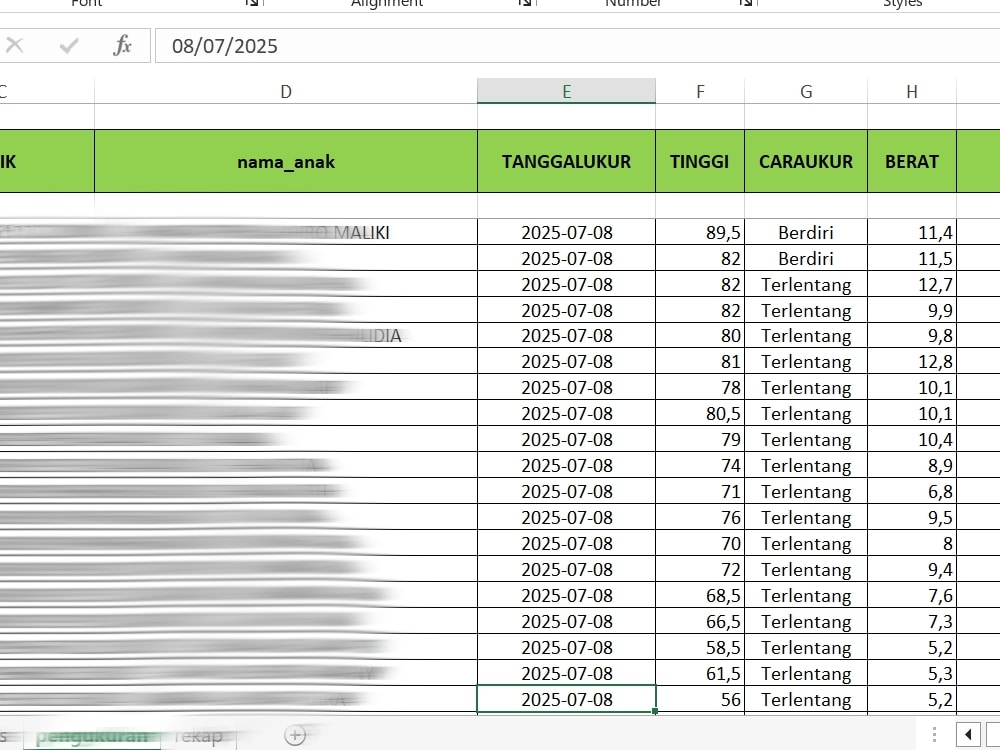Select height cell with value 56

[x=700, y=700]
